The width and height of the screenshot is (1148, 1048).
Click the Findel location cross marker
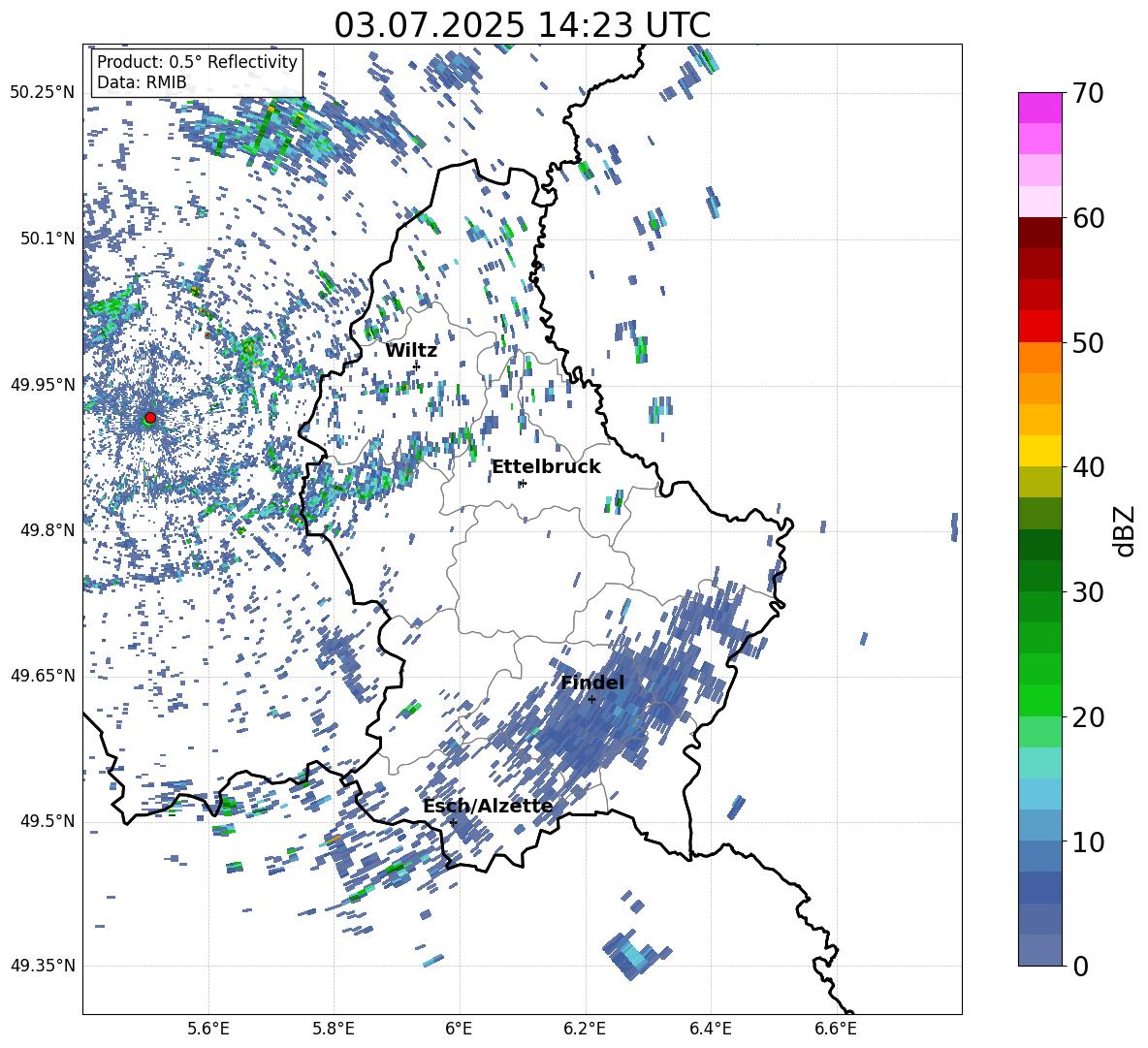pyautogui.click(x=591, y=700)
